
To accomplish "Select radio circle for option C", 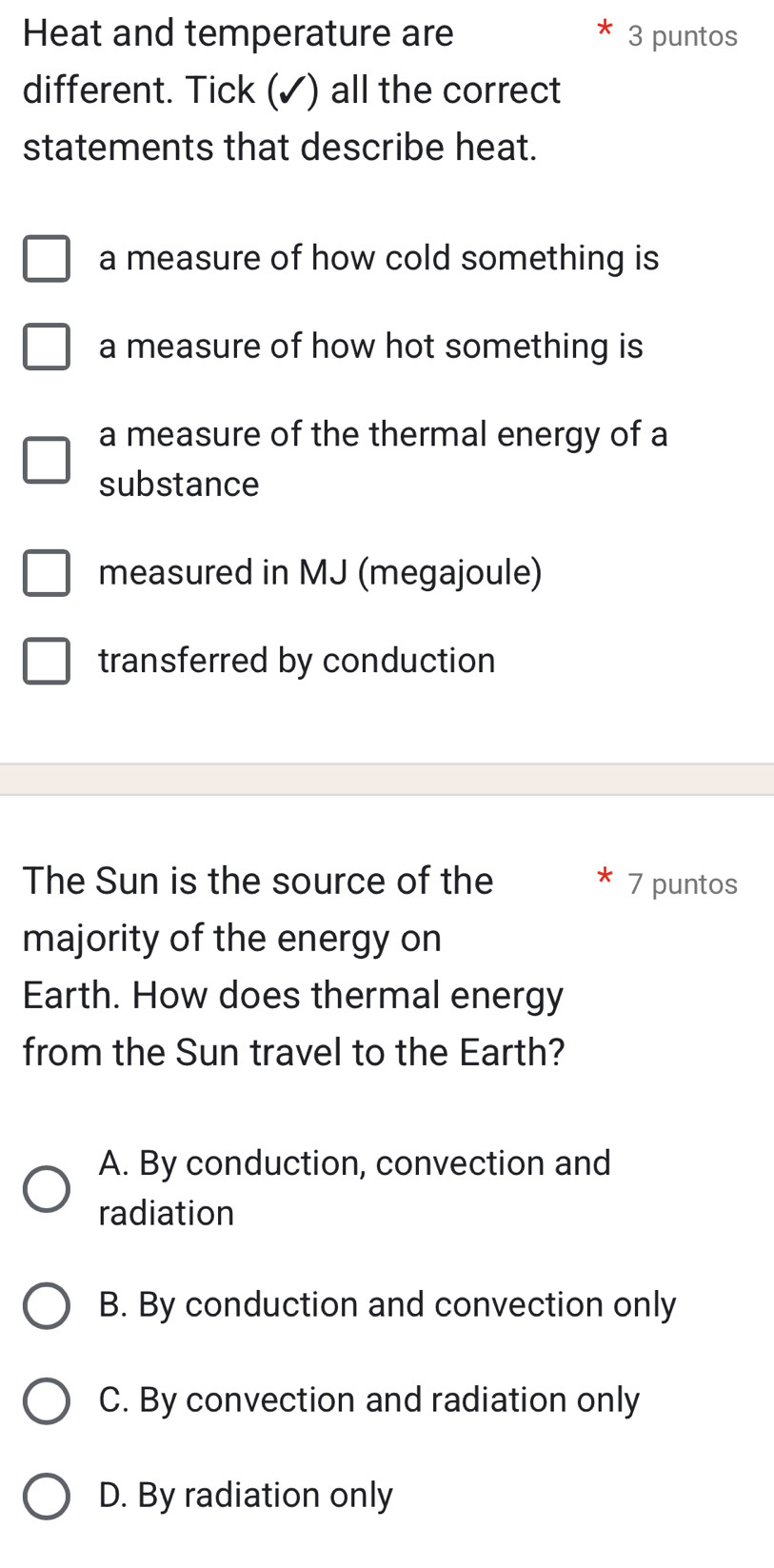I will [x=47, y=1400].
